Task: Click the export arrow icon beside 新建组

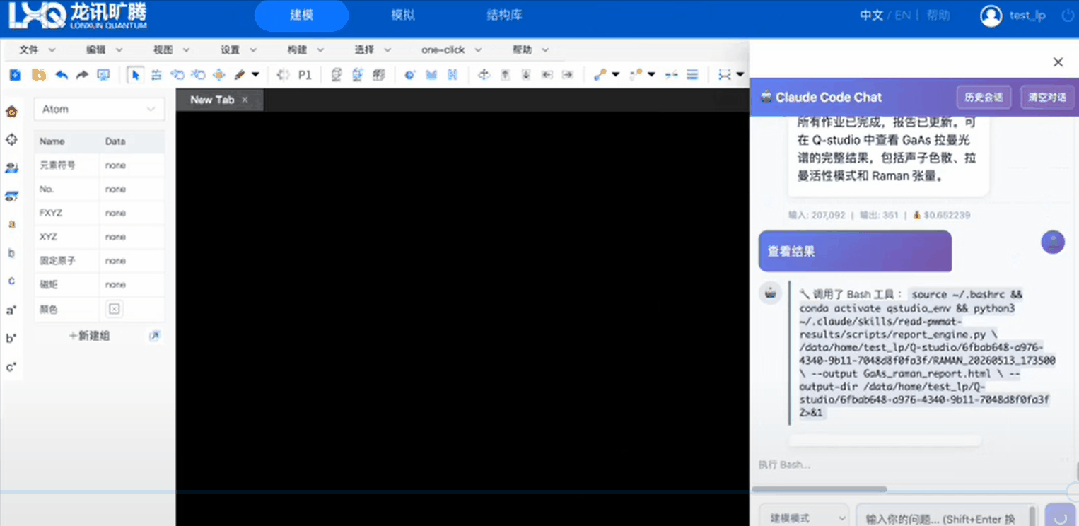Action: [x=155, y=336]
